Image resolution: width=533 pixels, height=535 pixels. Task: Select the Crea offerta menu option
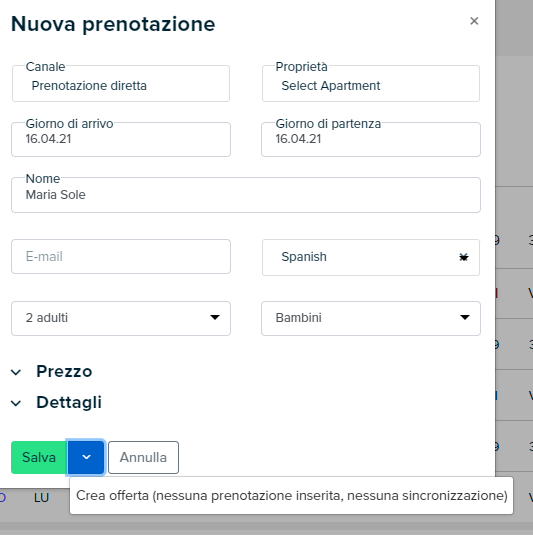[292, 496]
